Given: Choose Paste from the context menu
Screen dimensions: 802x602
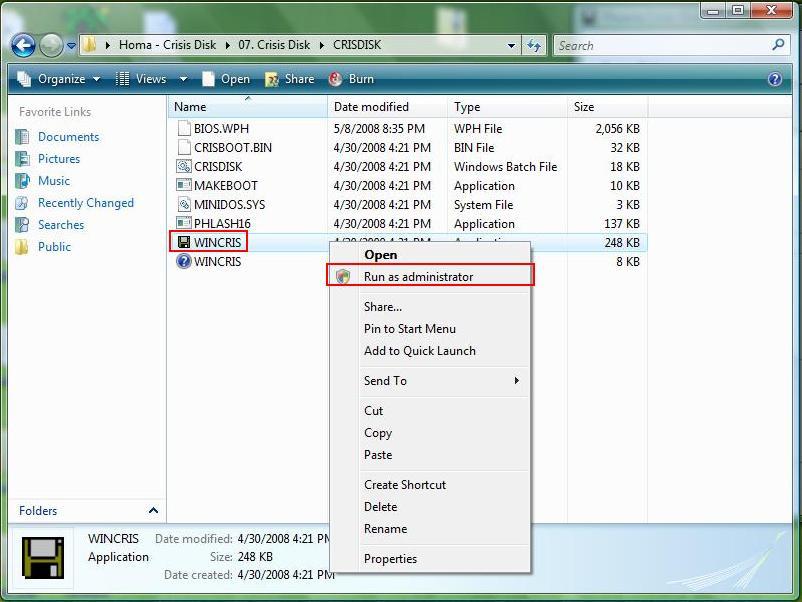Looking at the screenshot, I should click(x=430, y=455).
